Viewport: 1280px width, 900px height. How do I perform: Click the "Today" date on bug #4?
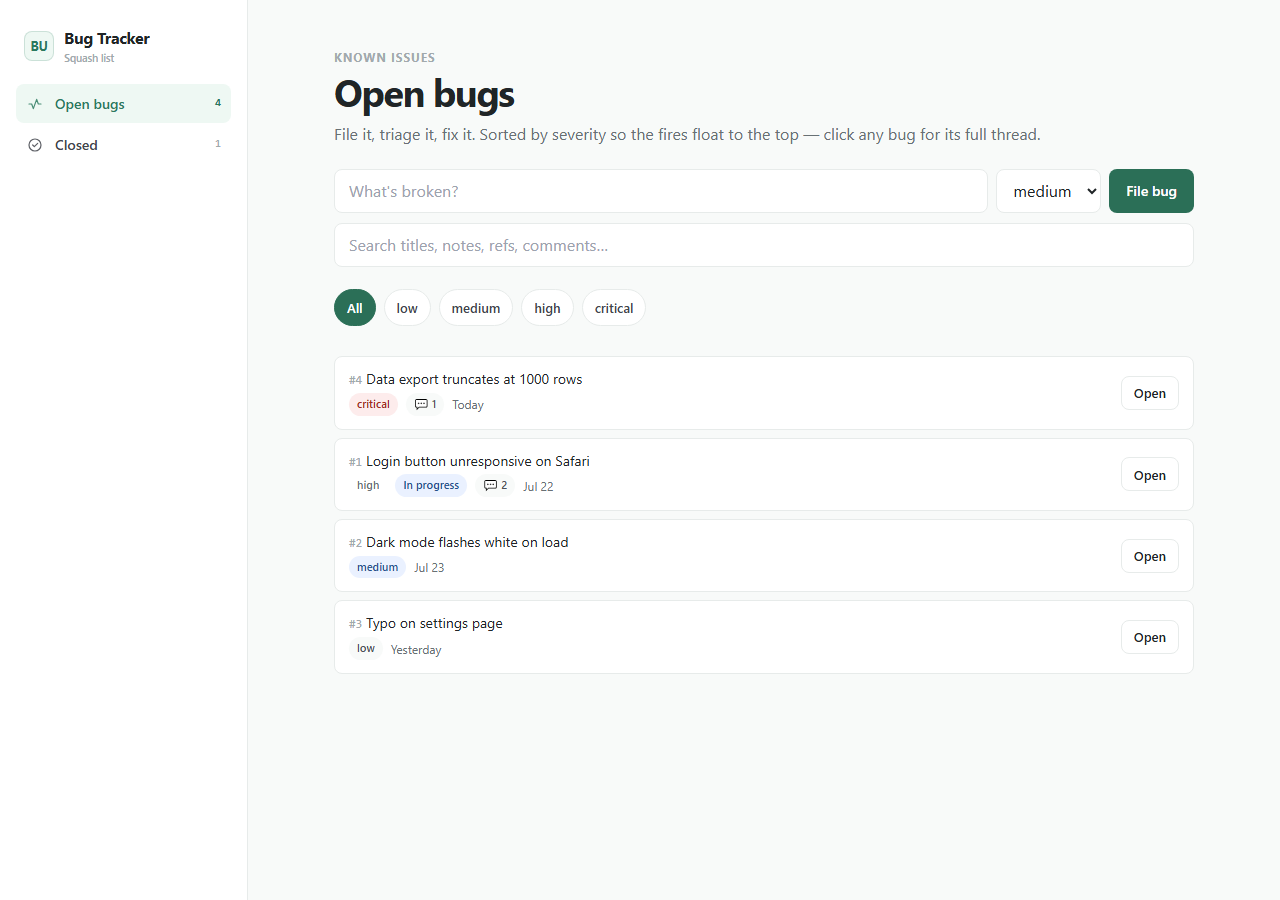[x=468, y=405]
